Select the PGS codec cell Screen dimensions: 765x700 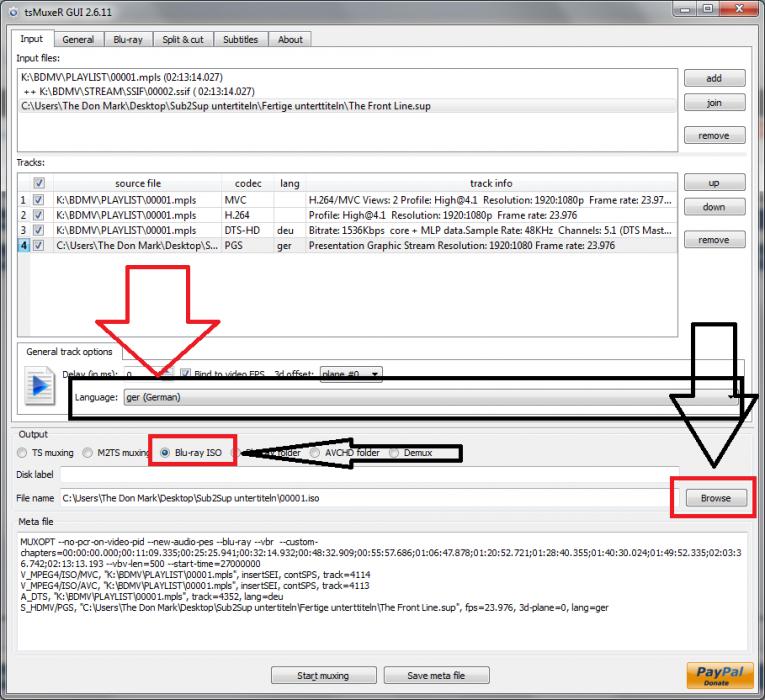[x=248, y=245]
